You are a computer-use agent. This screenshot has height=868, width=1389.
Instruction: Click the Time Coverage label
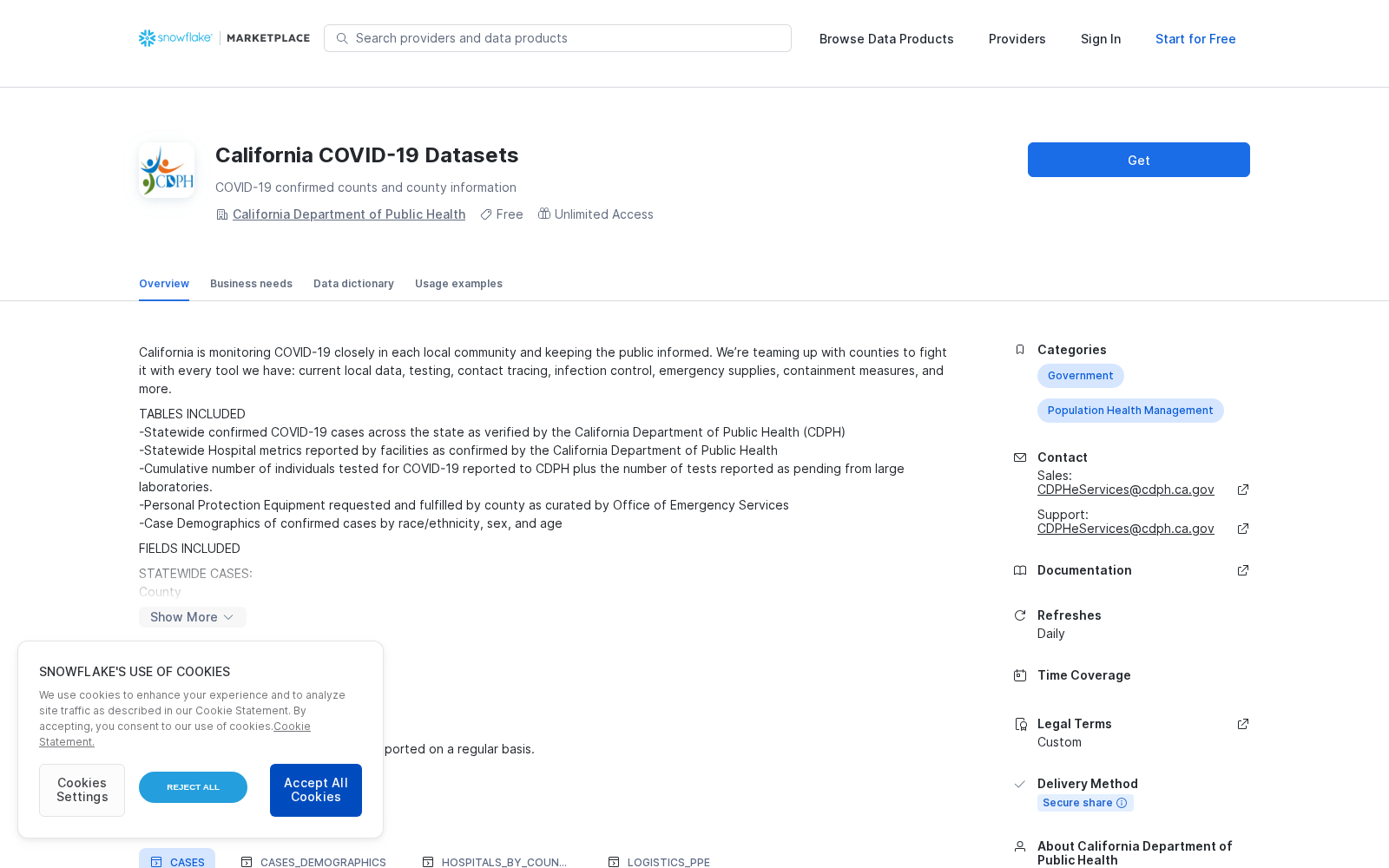pyautogui.click(x=1084, y=675)
